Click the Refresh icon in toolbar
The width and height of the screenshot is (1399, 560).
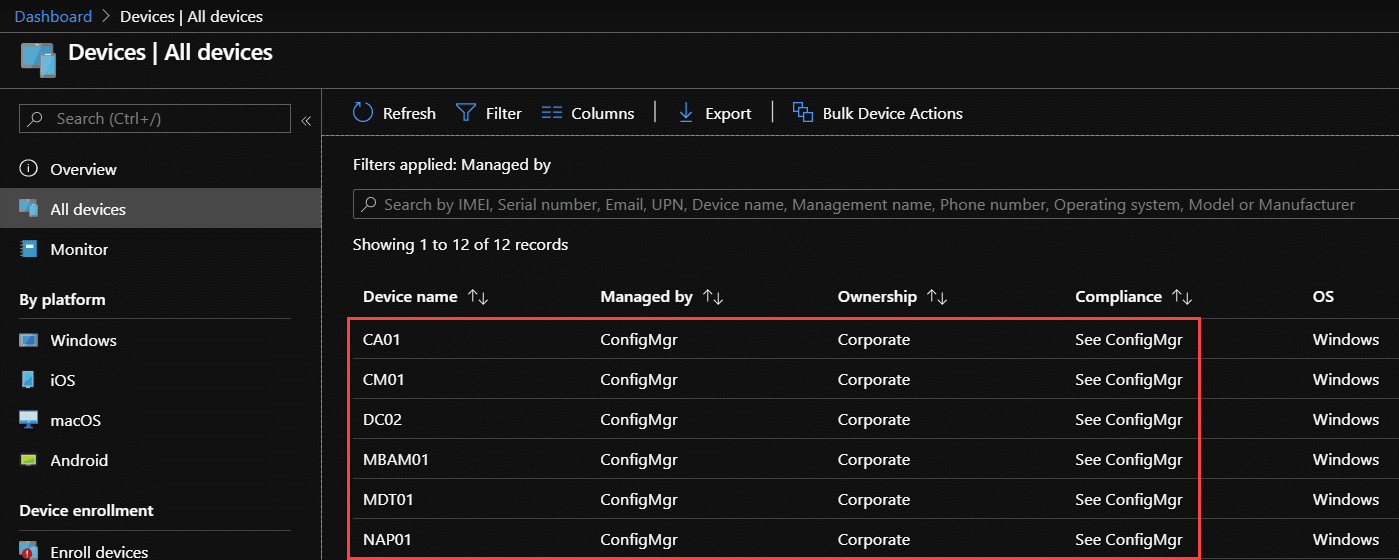click(x=363, y=113)
